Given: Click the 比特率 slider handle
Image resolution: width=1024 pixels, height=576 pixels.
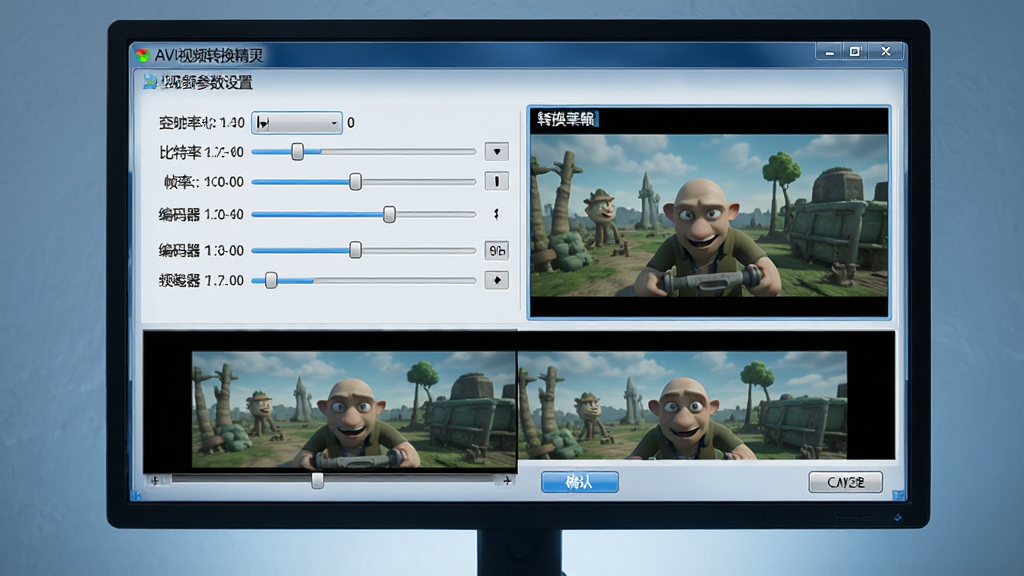Looking at the screenshot, I should (297, 152).
